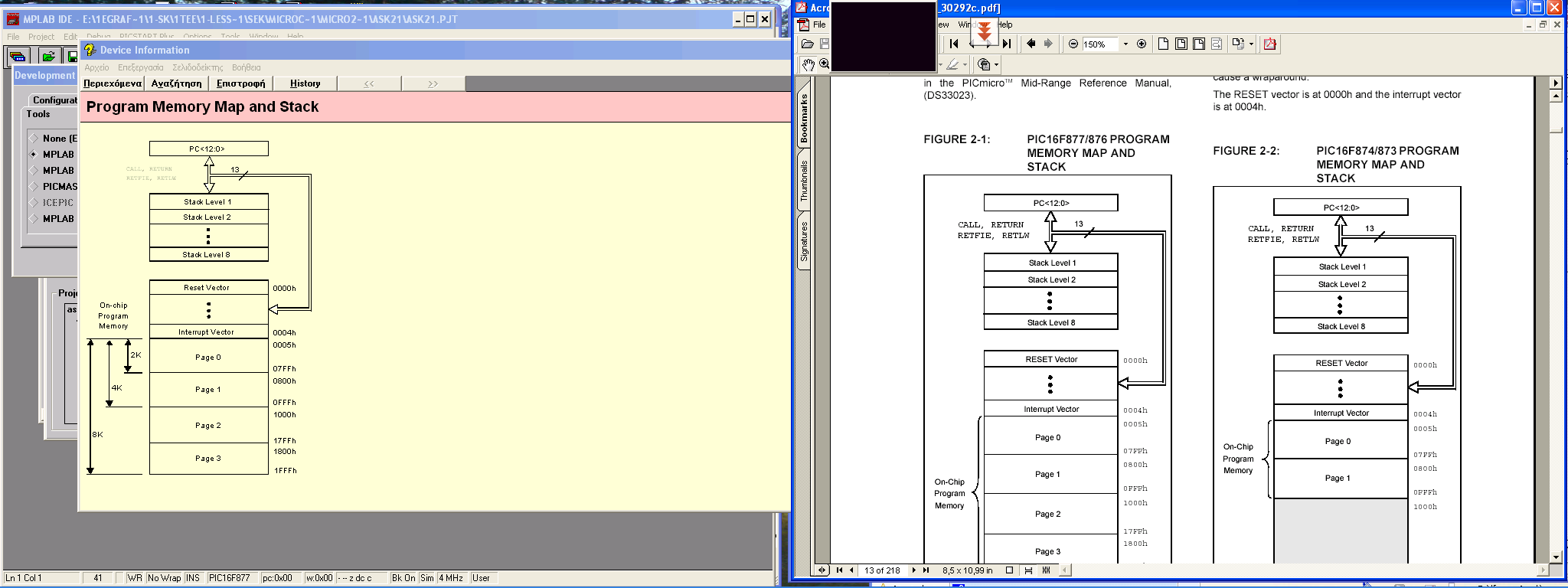Go to next view (right gray arrow)

1048,44
